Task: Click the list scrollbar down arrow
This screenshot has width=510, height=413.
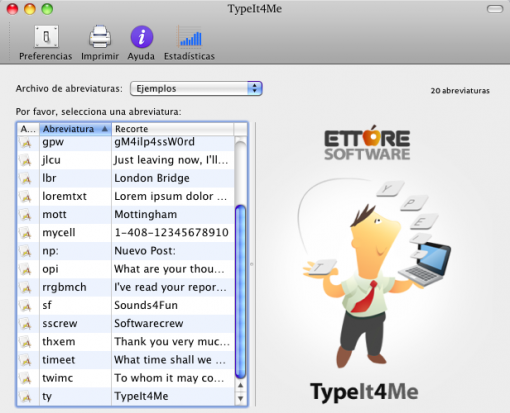Action: 240,398
